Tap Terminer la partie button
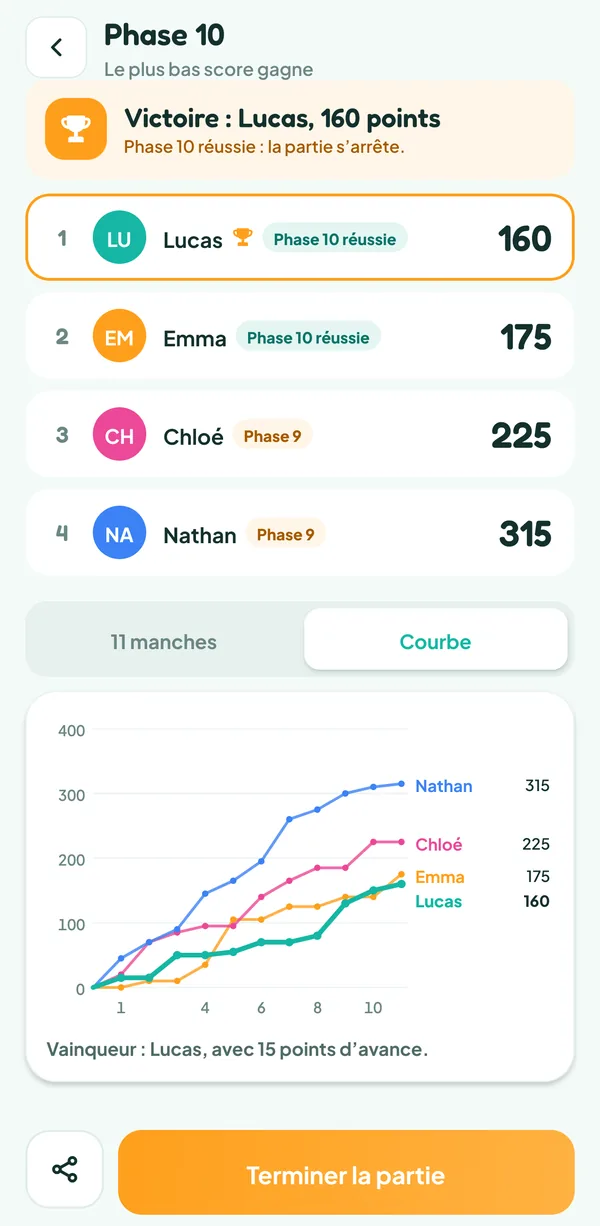This screenshot has width=600, height=1226. click(346, 1172)
